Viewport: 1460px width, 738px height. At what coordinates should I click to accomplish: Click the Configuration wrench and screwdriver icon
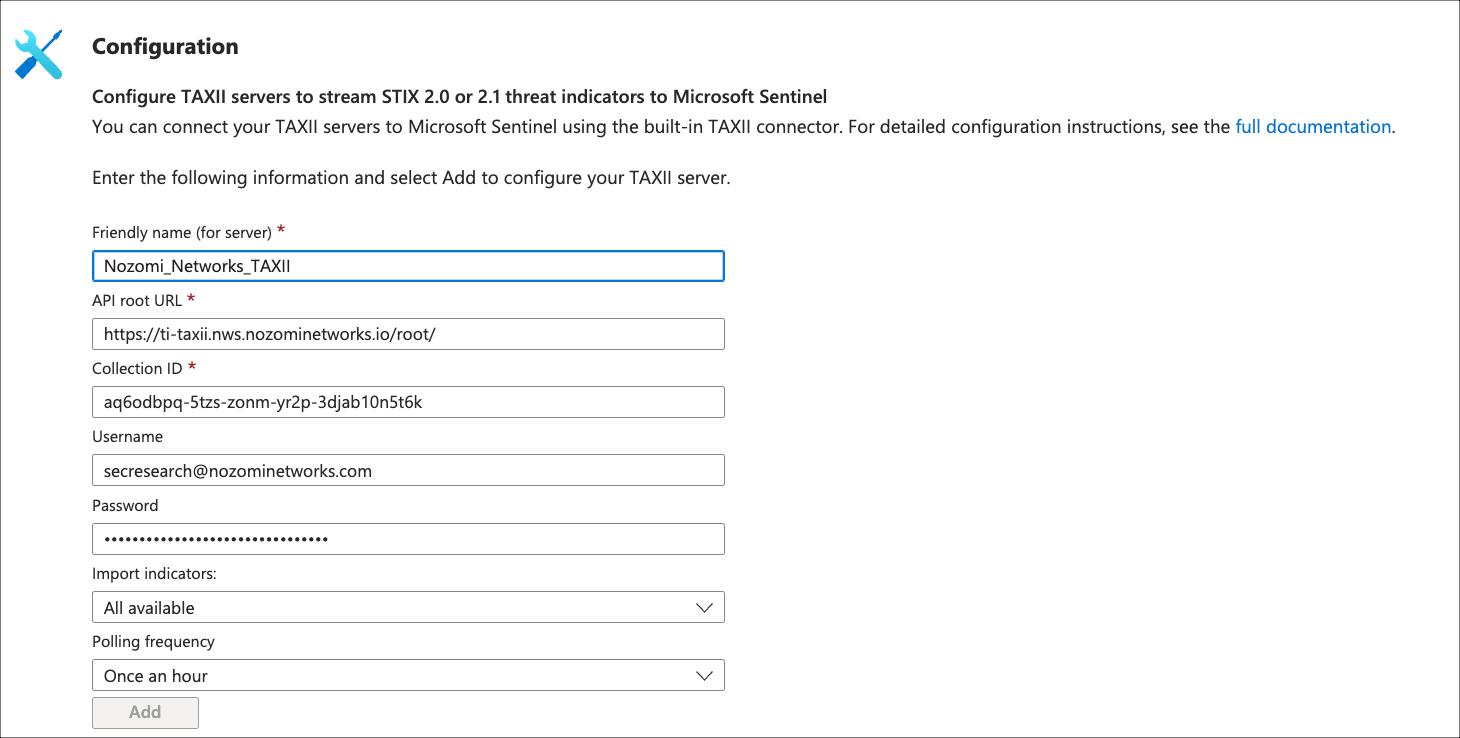pyautogui.click(x=39, y=54)
